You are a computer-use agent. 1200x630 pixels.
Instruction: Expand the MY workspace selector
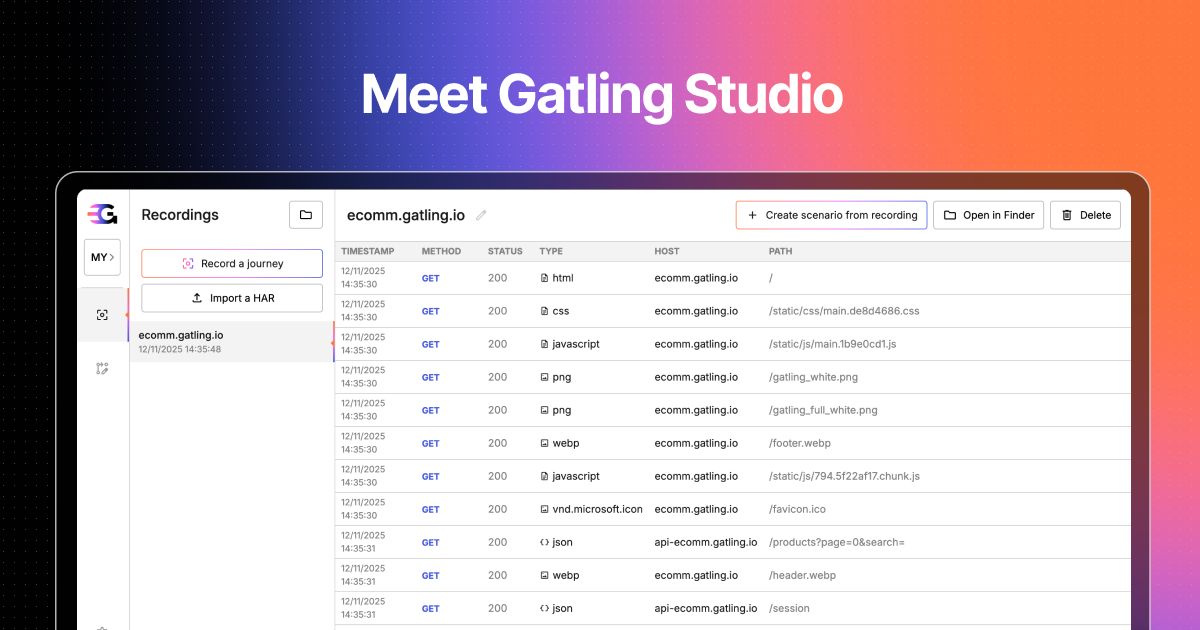tap(102, 257)
